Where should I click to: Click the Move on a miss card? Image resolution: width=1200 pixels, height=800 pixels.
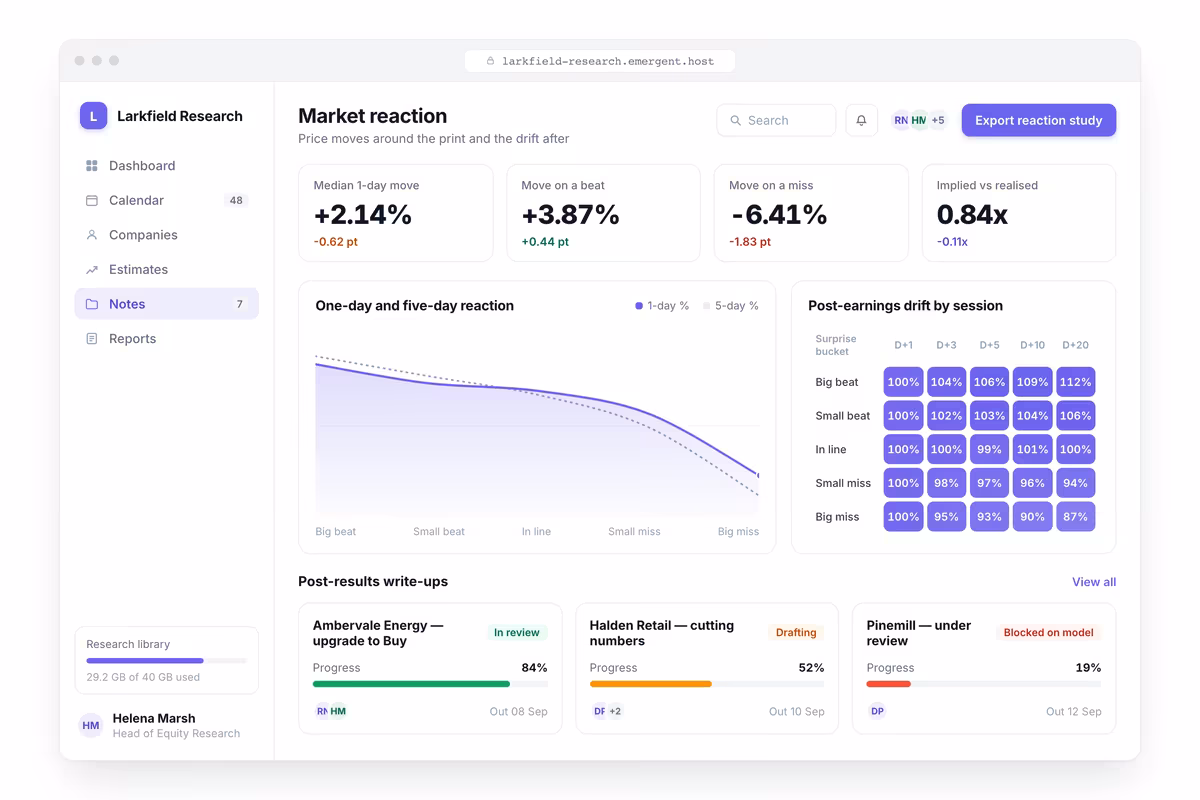click(x=811, y=213)
